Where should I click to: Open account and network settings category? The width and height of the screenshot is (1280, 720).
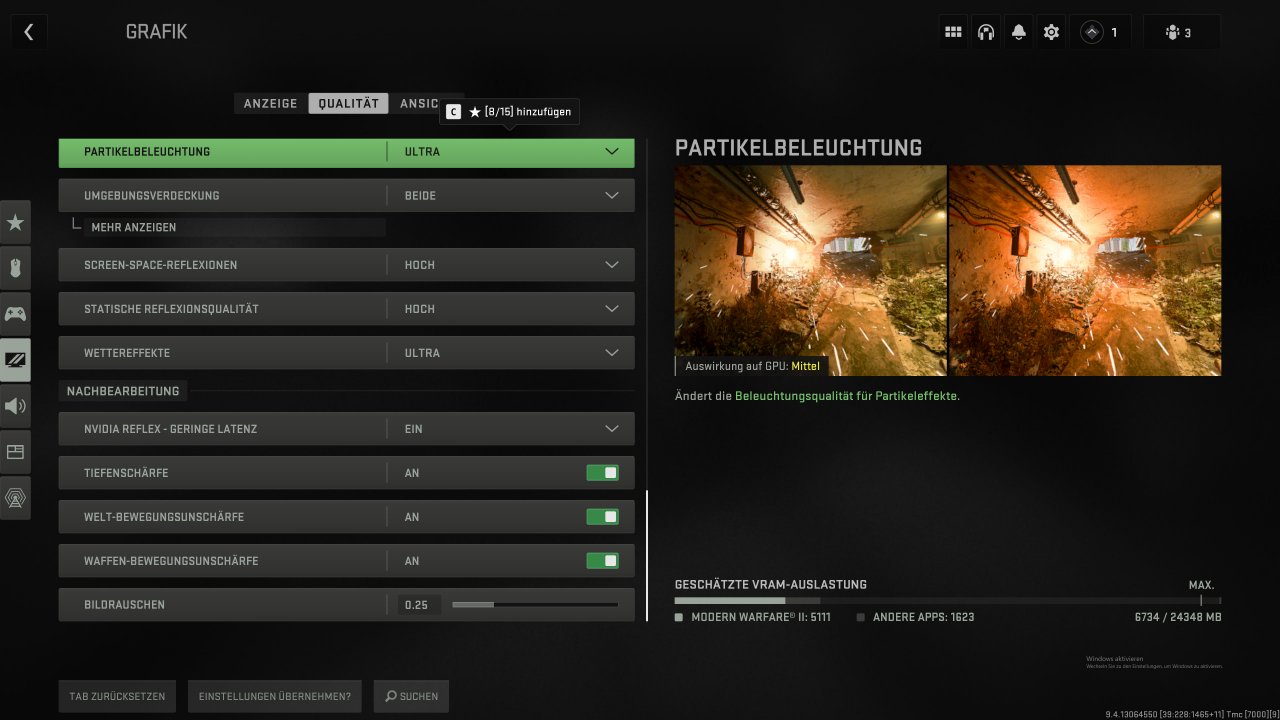point(15,498)
